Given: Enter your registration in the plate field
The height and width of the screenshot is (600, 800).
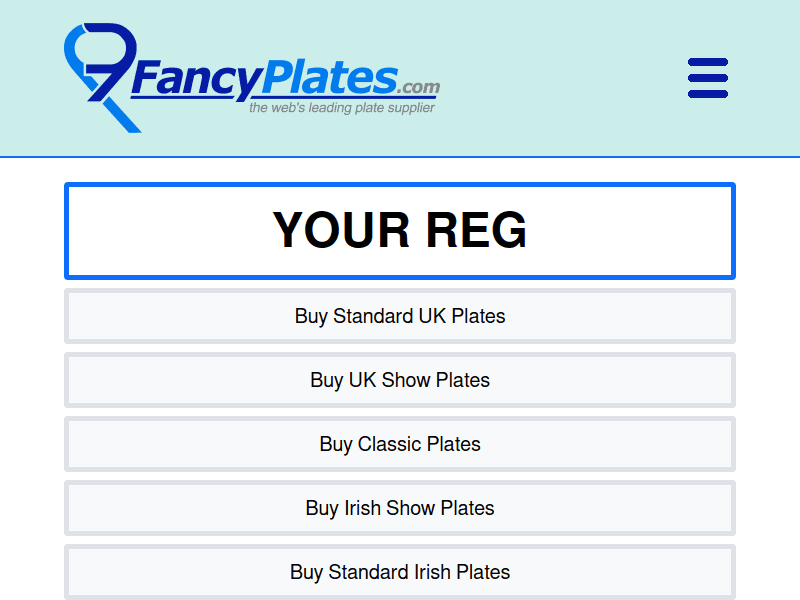Looking at the screenshot, I should click(x=400, y=230).
